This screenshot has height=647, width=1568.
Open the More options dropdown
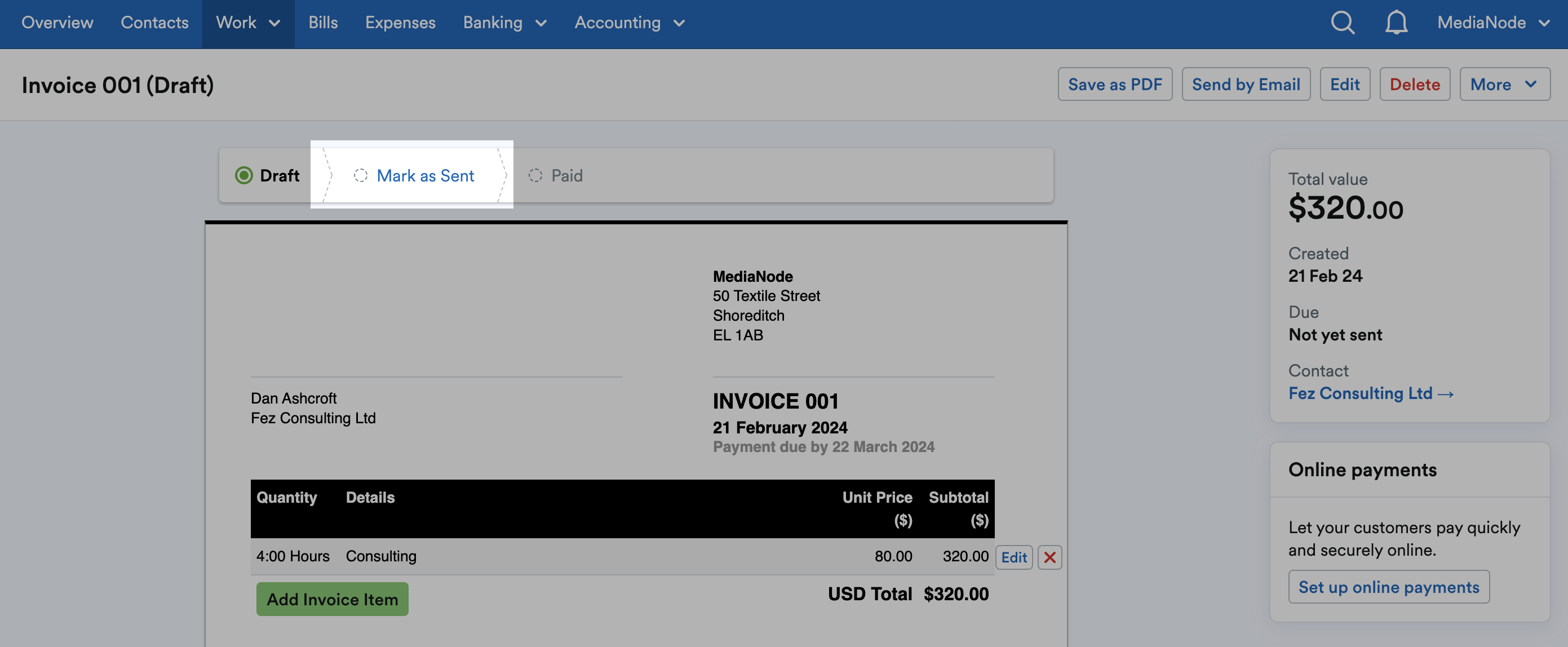point(1504,84)
